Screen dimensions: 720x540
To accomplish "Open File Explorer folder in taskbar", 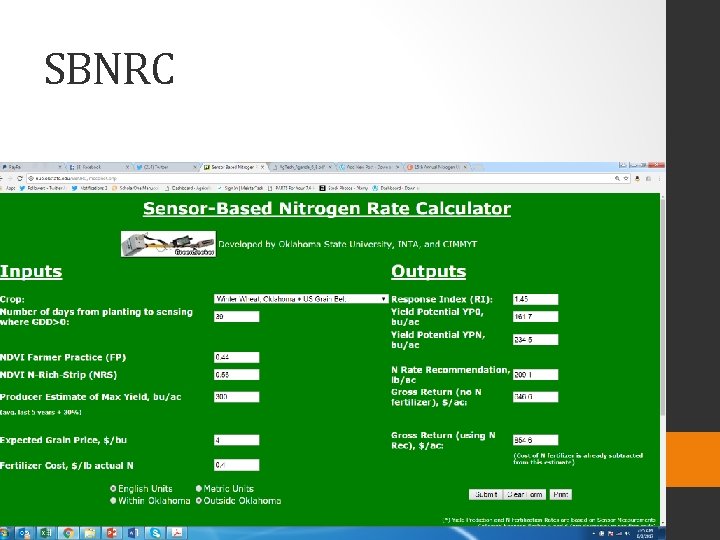I will [90, 533].
